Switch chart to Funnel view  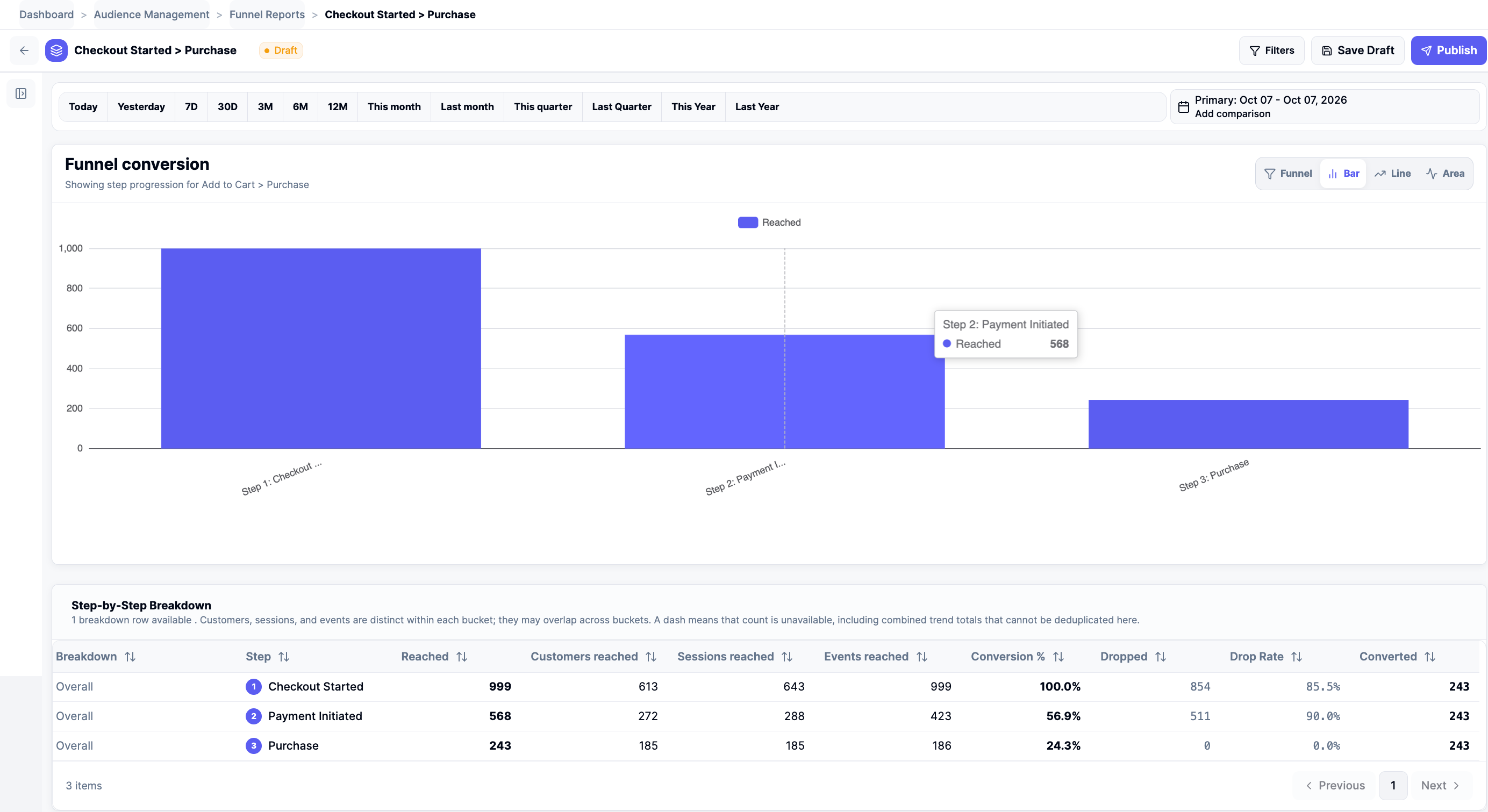tap(1287, 174)
